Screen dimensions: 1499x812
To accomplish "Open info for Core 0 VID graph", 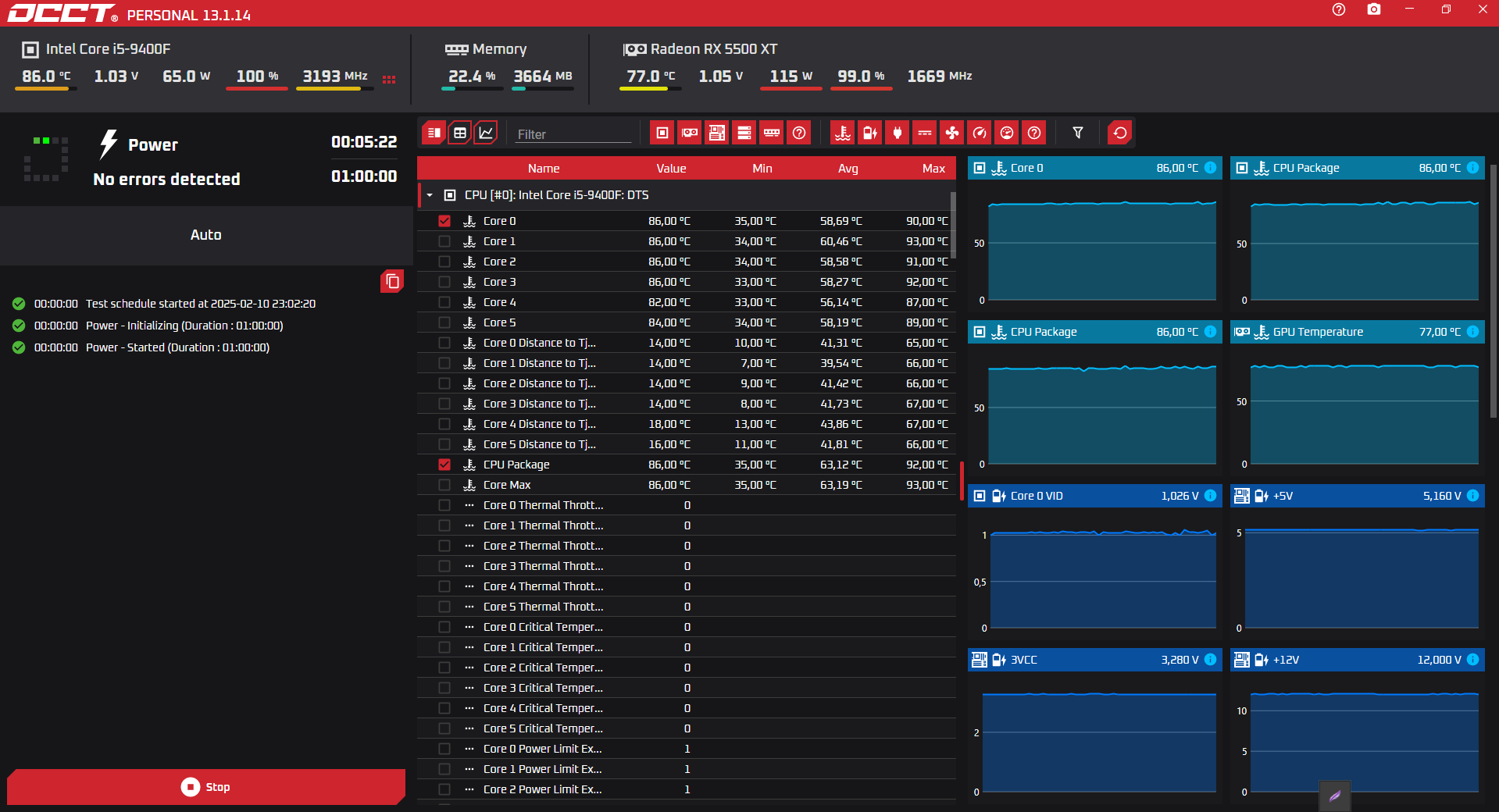I will pos(1210,496).
